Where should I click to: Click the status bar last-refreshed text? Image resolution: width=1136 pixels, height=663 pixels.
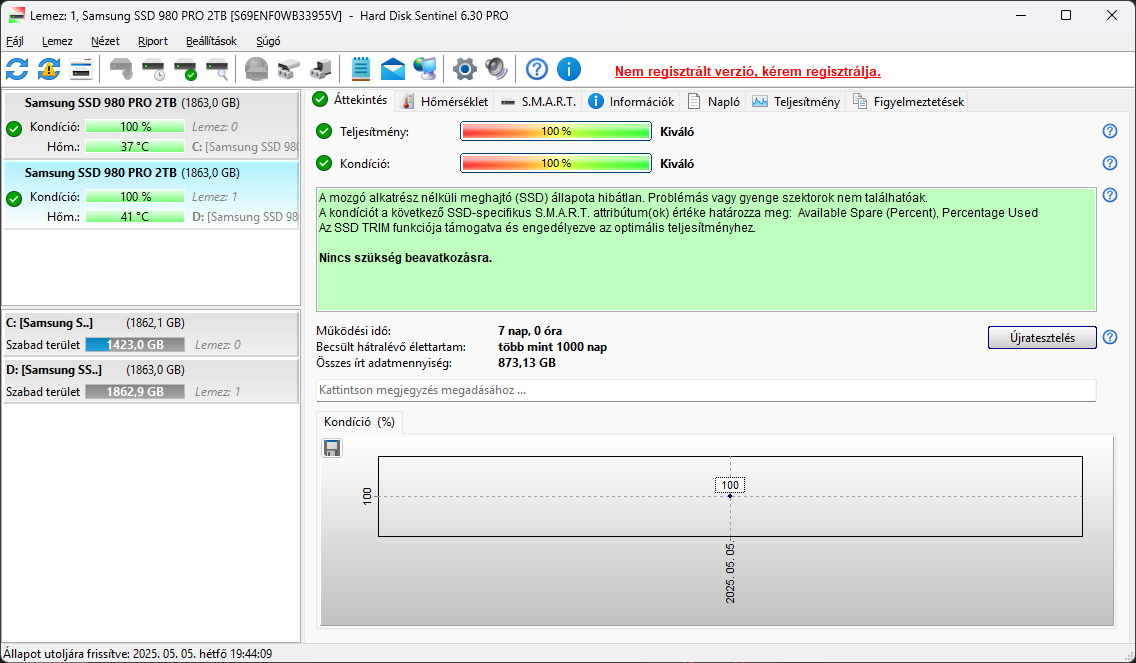tap(138, 654)
